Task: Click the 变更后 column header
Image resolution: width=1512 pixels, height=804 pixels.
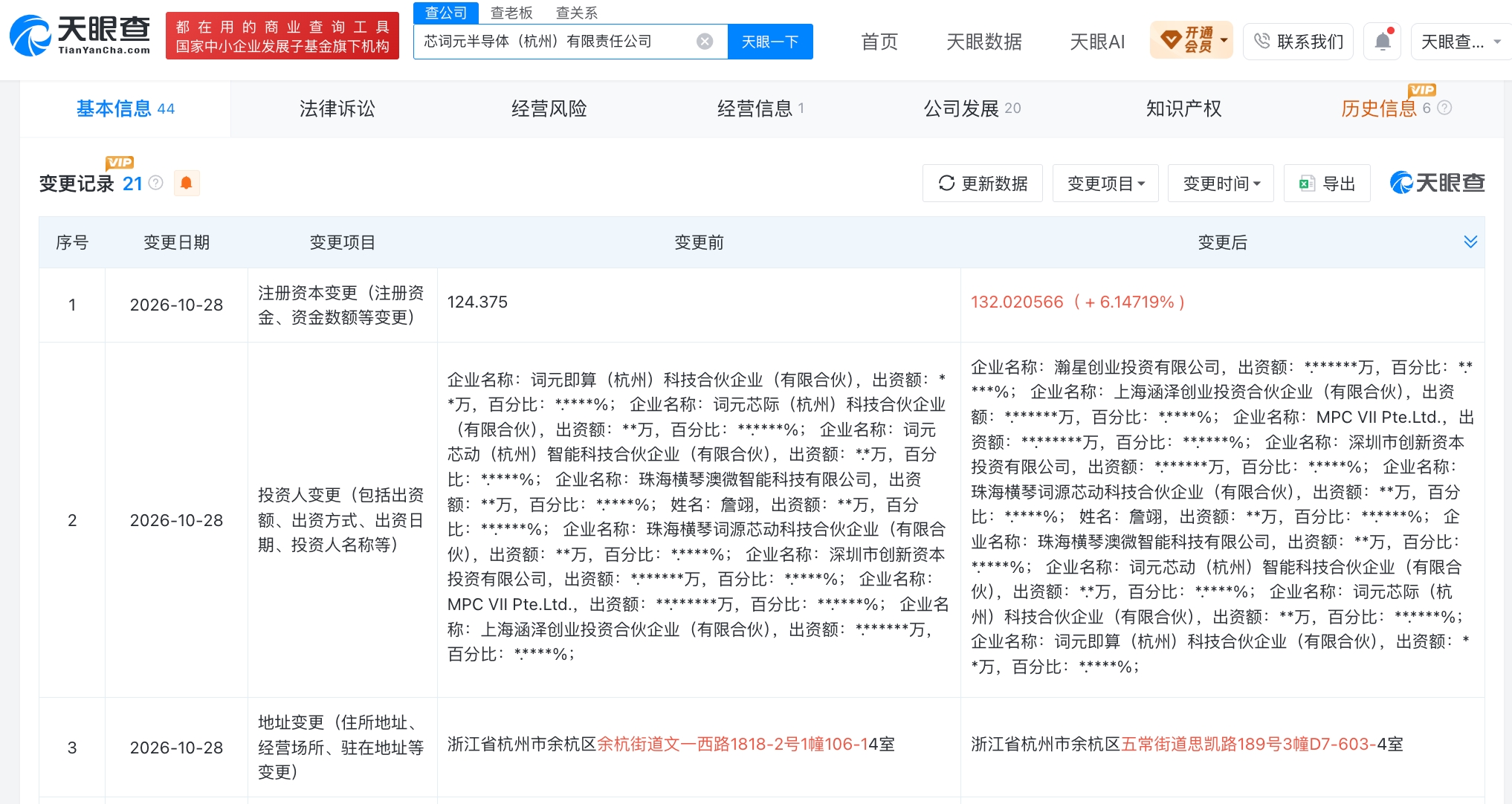Action: 1222,242
